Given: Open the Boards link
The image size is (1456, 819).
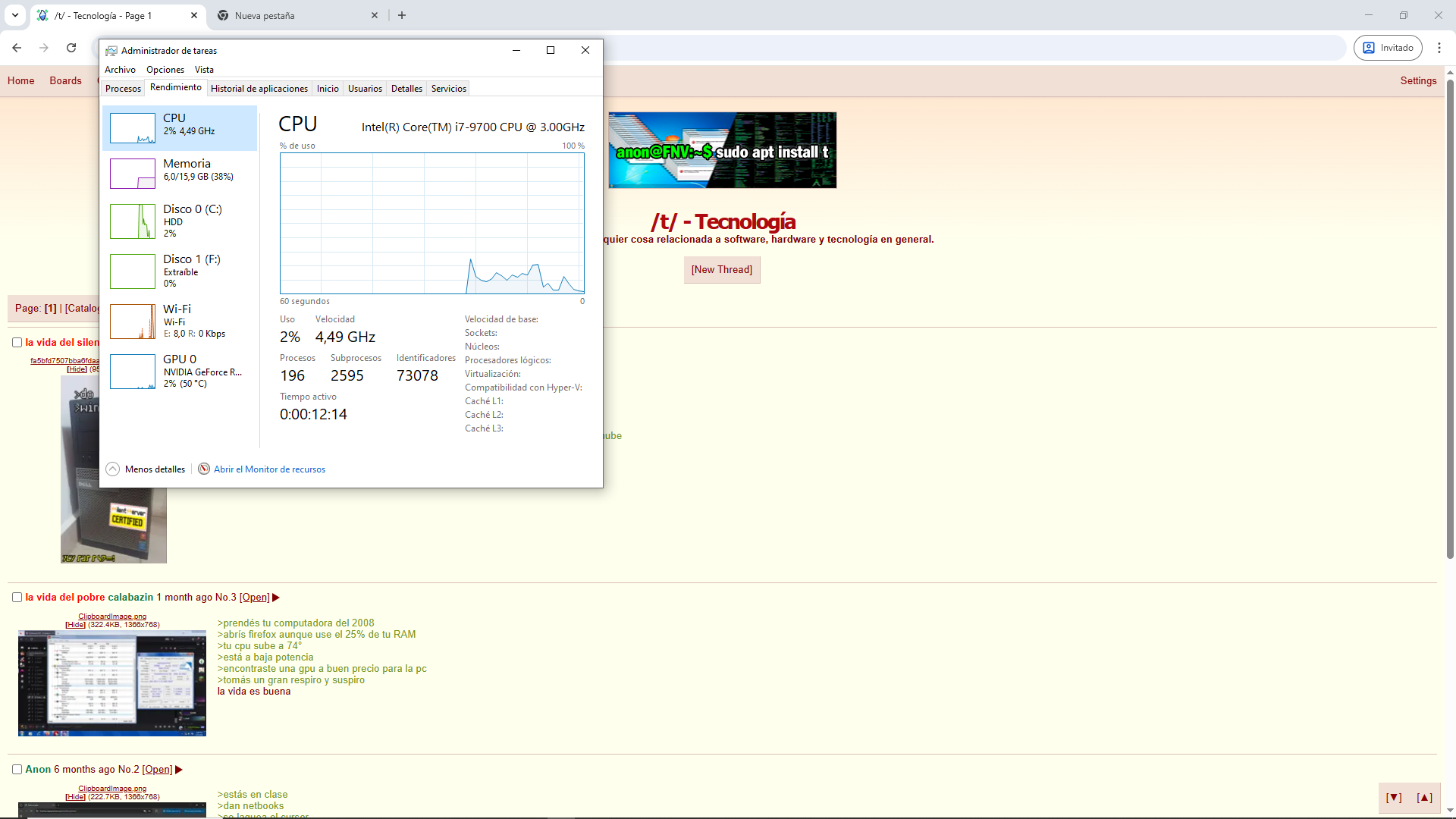Looking at the screenshot, I should click(x=65, y=81).
